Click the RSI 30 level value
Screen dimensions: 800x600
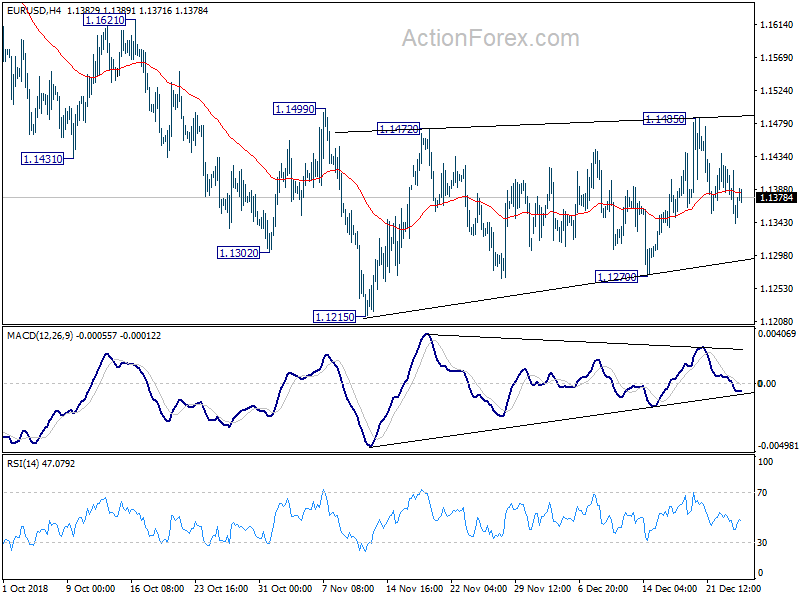click(762, 542)
